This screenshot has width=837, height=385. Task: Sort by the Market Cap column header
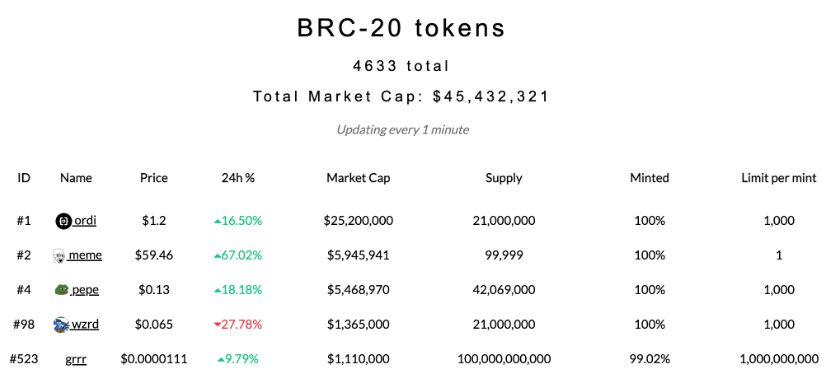[x=358, y=178]
